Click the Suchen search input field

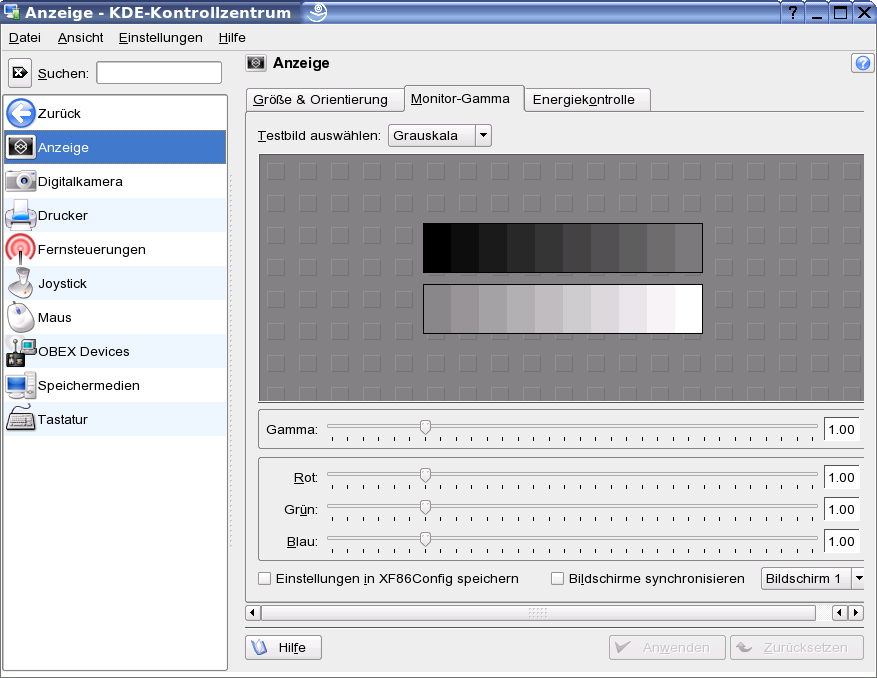159,73
